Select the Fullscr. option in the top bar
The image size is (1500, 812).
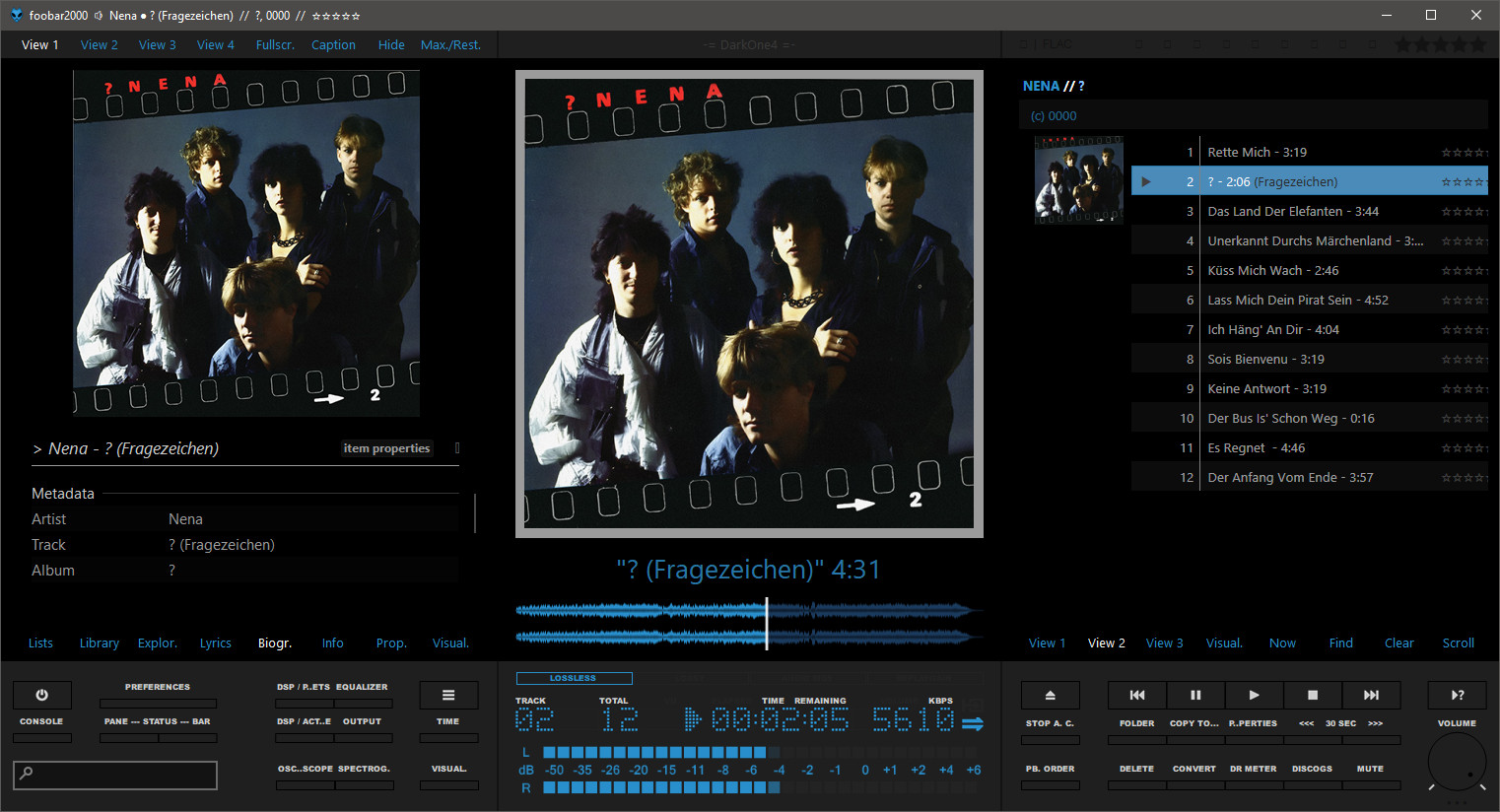(x=275, y=44)
